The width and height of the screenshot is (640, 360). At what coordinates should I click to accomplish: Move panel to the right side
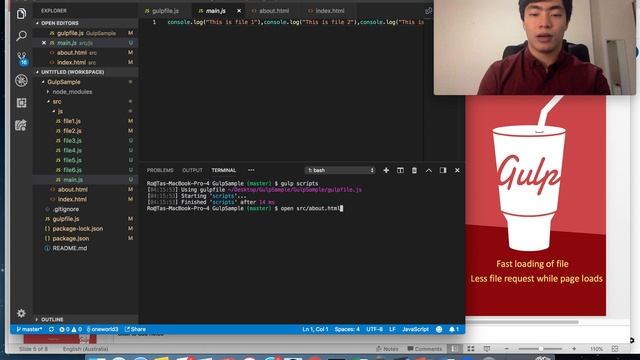(x=443, y=170)
